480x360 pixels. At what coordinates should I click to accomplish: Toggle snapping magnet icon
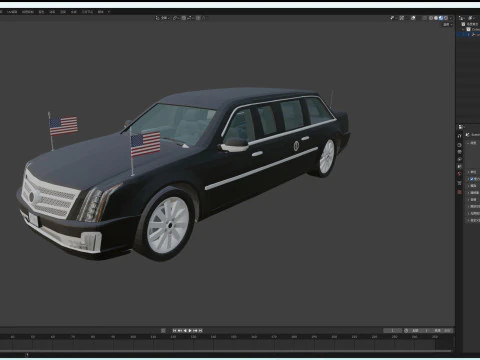(x=184, y=18)
